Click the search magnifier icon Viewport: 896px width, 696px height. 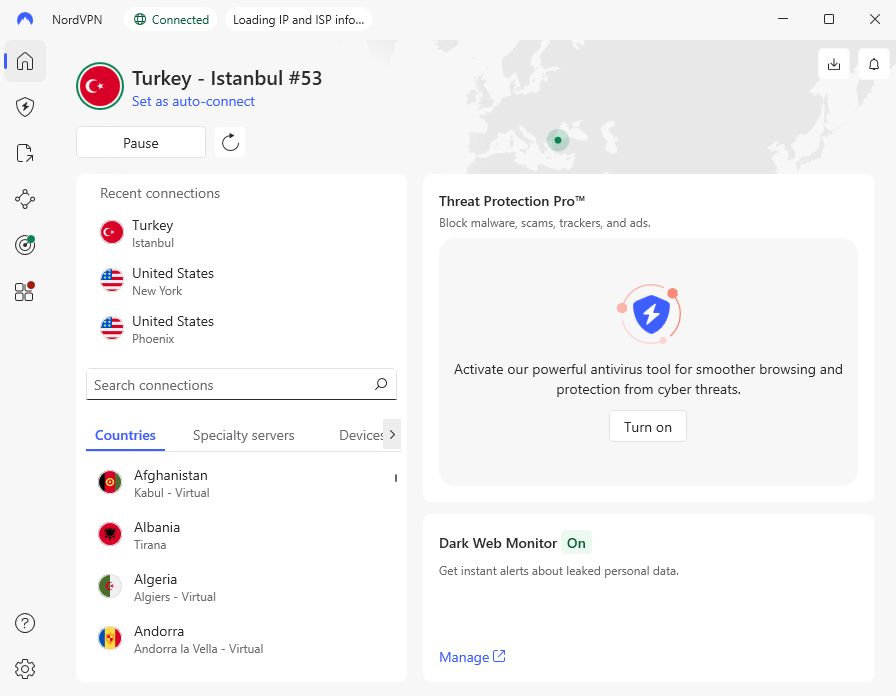click(x=381, y=384)
